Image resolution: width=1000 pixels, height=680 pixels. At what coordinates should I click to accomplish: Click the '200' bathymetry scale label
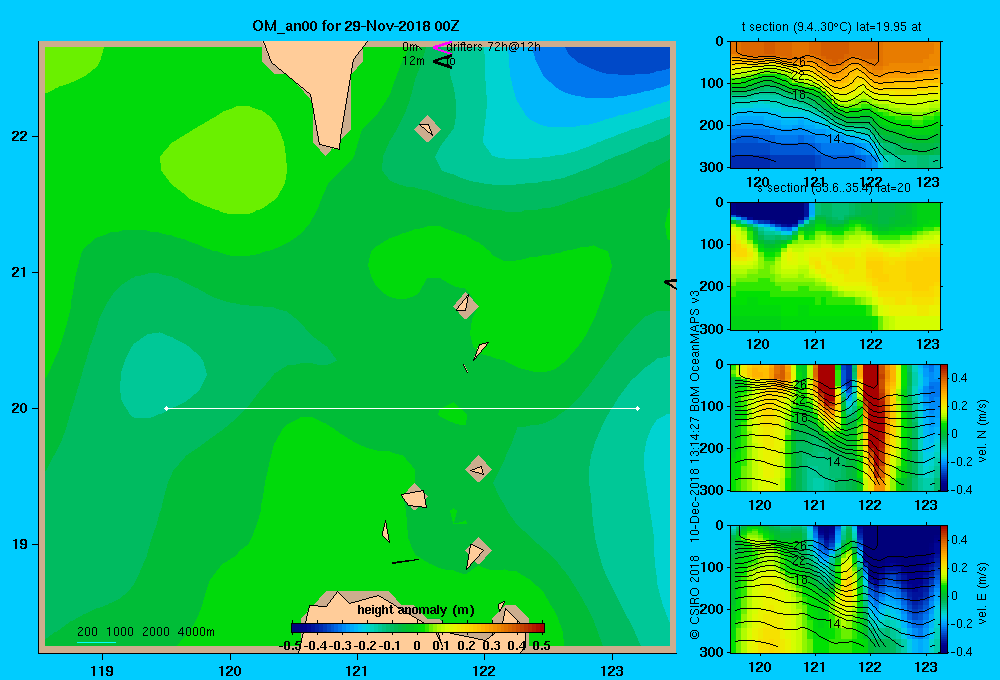87,632
